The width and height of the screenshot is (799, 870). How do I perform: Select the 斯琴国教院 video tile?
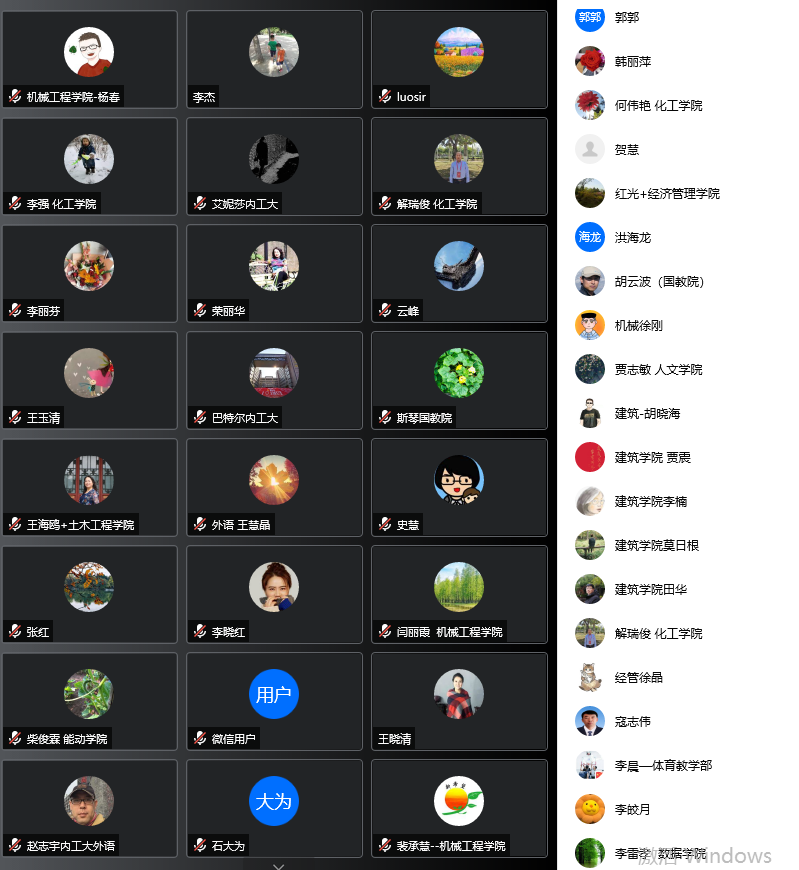(x=459, y=381)
